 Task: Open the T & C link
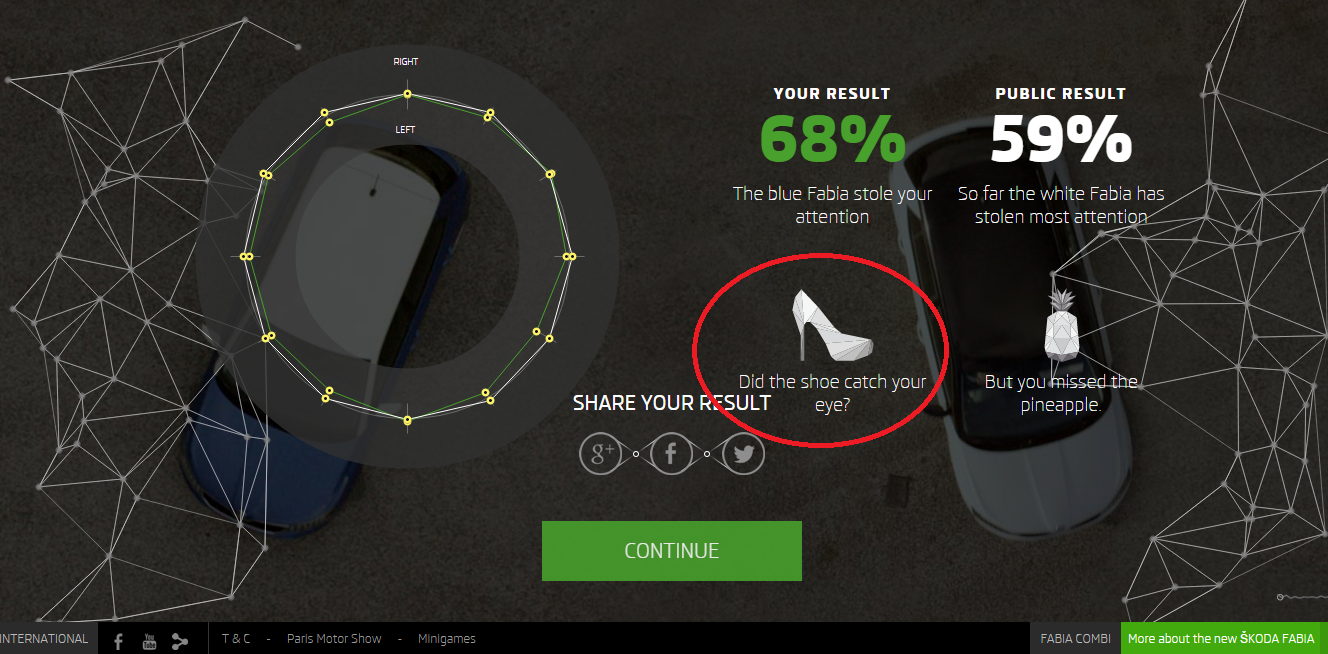(236, 638)
